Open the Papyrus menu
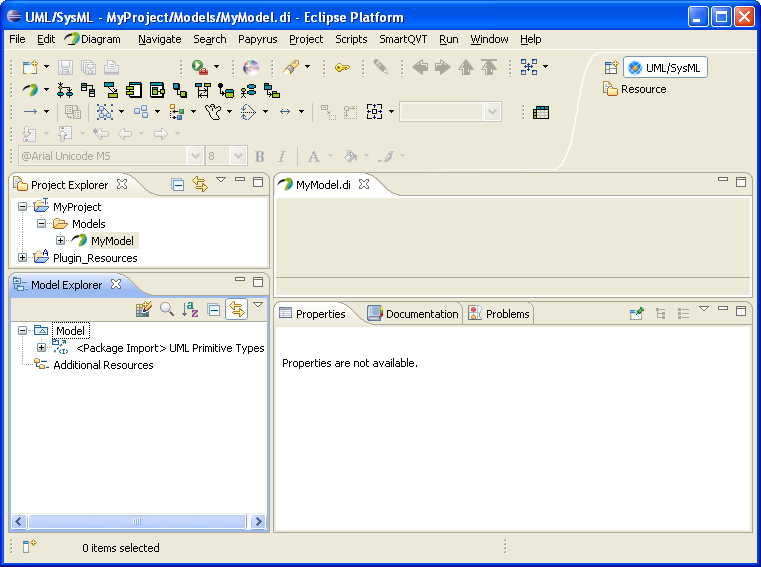The width and height of the screenshot is (761, 567). pos(257,39)
